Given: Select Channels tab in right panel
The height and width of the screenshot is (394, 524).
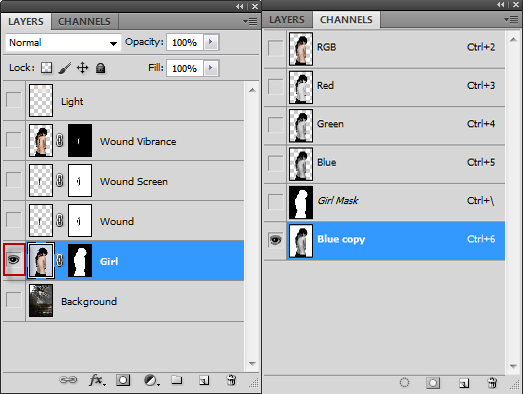Looking at the screenshot, I should click(346, 20).
